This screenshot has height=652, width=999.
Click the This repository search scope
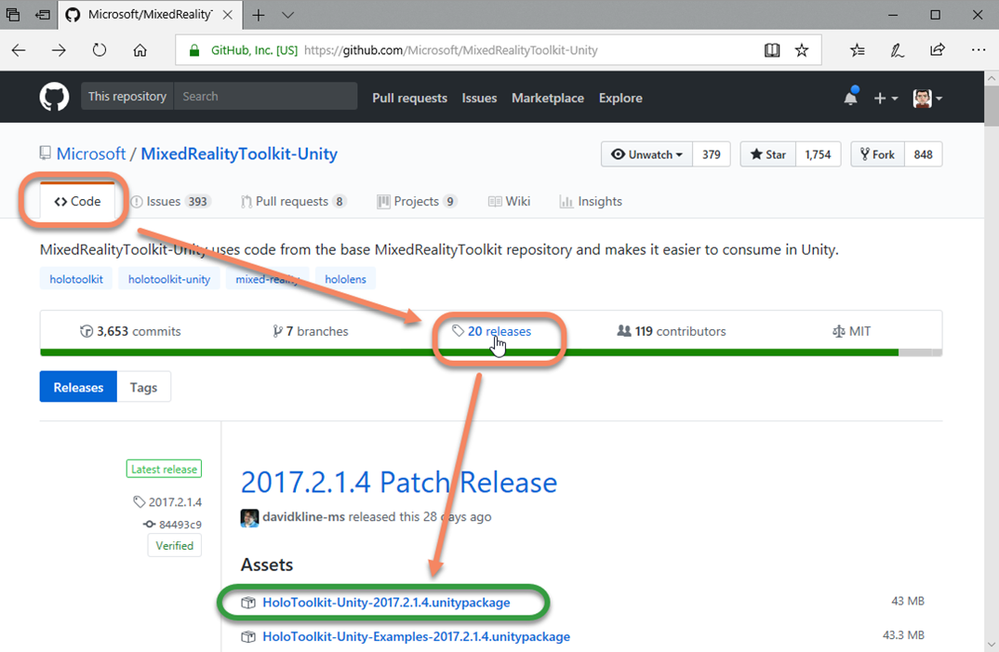[x=127, y=96]
